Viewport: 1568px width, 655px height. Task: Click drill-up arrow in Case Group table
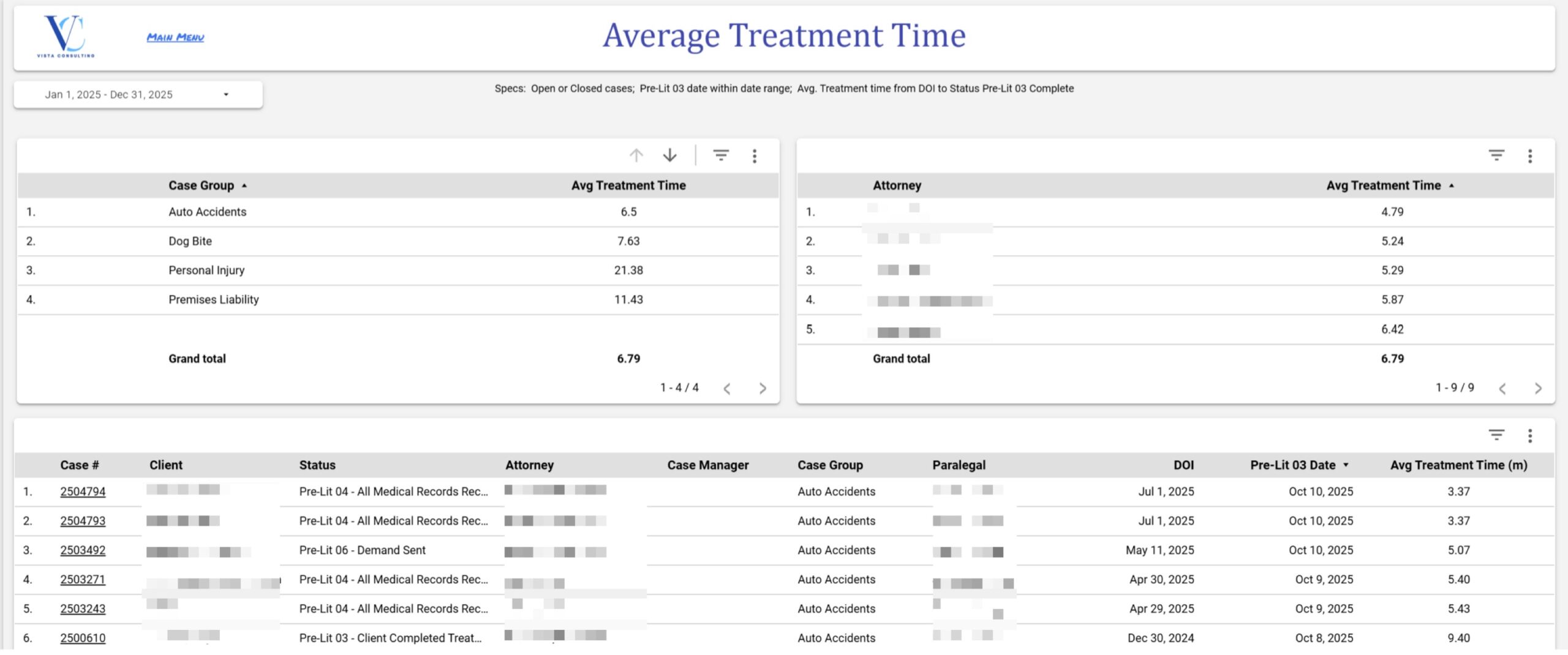pos(636,155)
